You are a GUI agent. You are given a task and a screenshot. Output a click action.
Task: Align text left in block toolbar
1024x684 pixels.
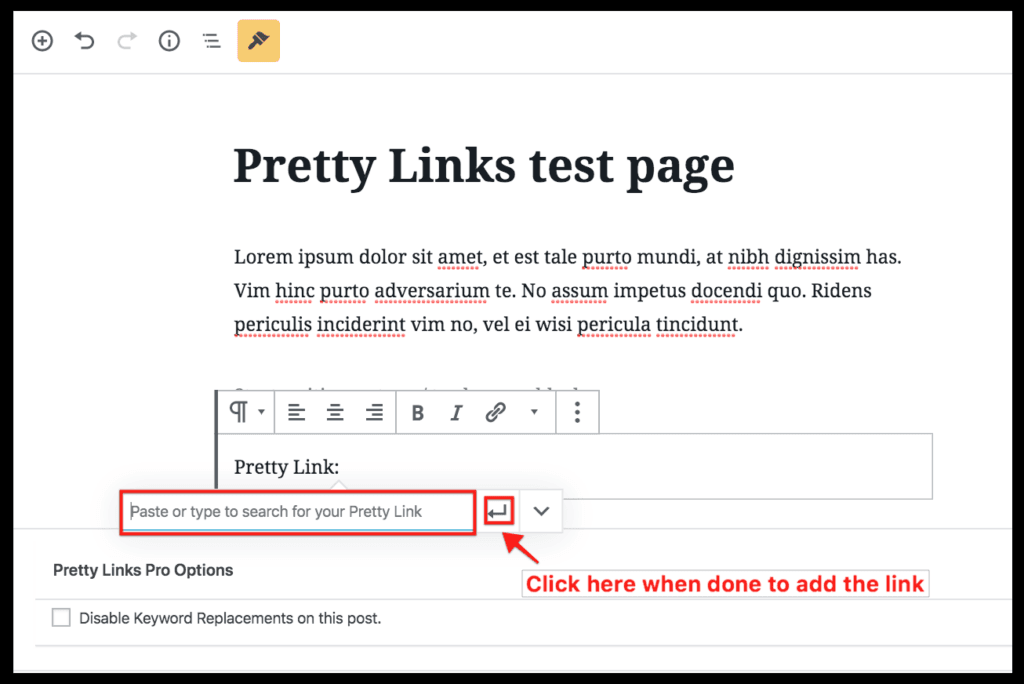297,412
